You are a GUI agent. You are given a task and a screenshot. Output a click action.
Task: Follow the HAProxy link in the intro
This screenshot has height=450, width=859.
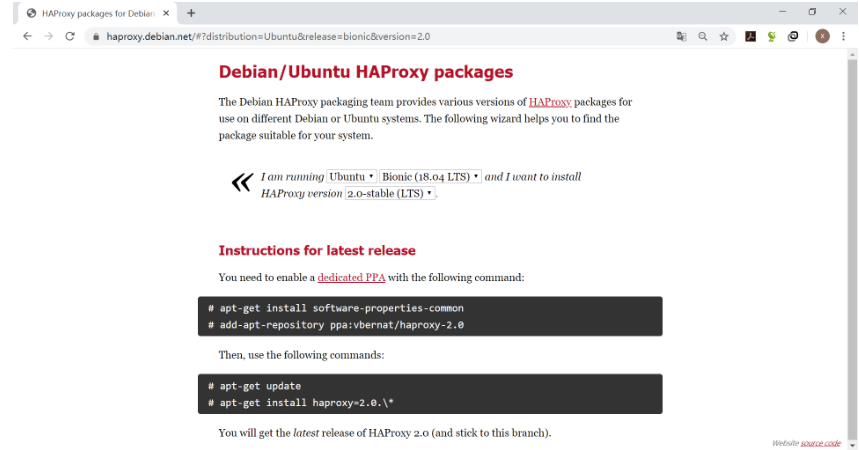(x=549, y=102)
